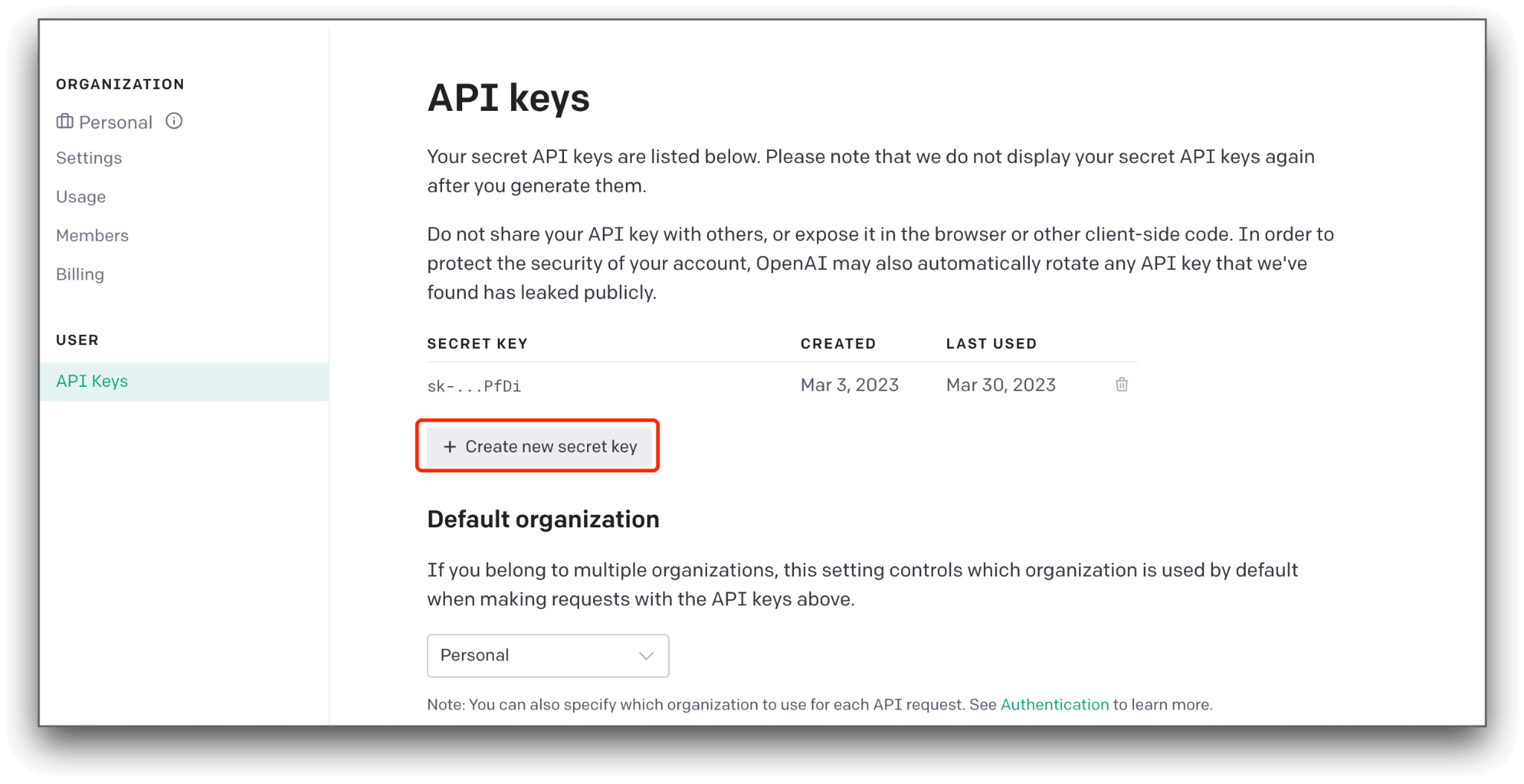
Task: Navigate to Usage in the sidebar
Action: [81, 196]
